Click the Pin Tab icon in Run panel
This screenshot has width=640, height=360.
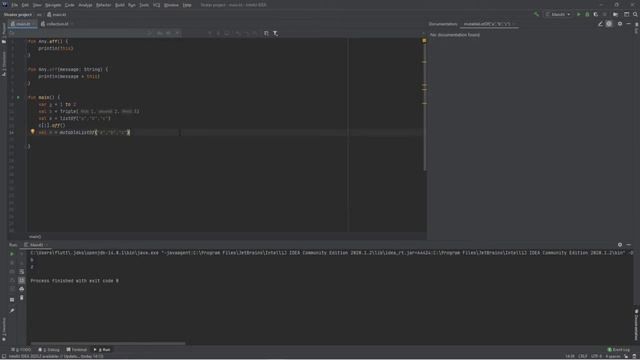pos(12,311)
